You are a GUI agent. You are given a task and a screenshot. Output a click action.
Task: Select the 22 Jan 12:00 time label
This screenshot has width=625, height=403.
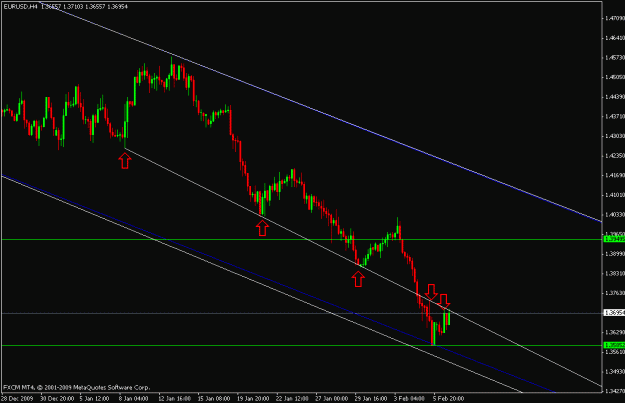tap(292, 398)
